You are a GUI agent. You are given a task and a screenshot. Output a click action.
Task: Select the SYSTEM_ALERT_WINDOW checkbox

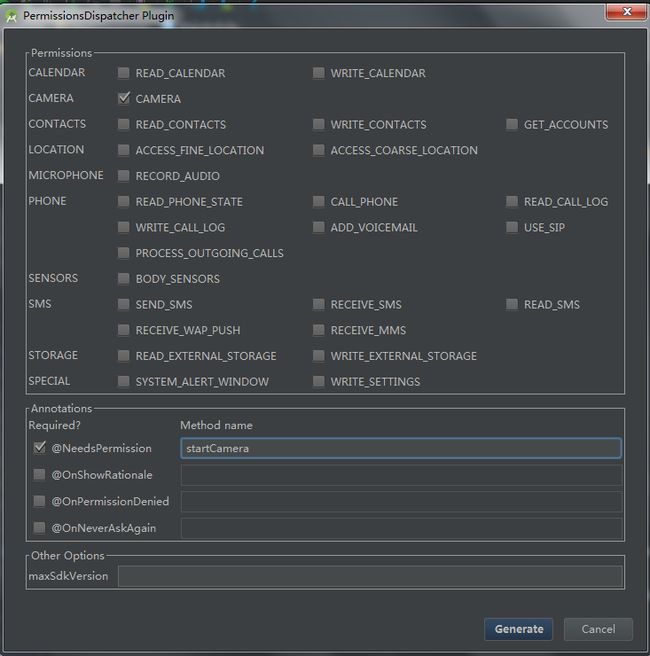point(123,382)
